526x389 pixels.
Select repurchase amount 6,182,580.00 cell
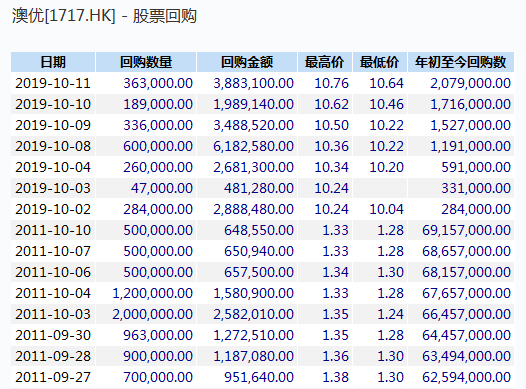247,146
